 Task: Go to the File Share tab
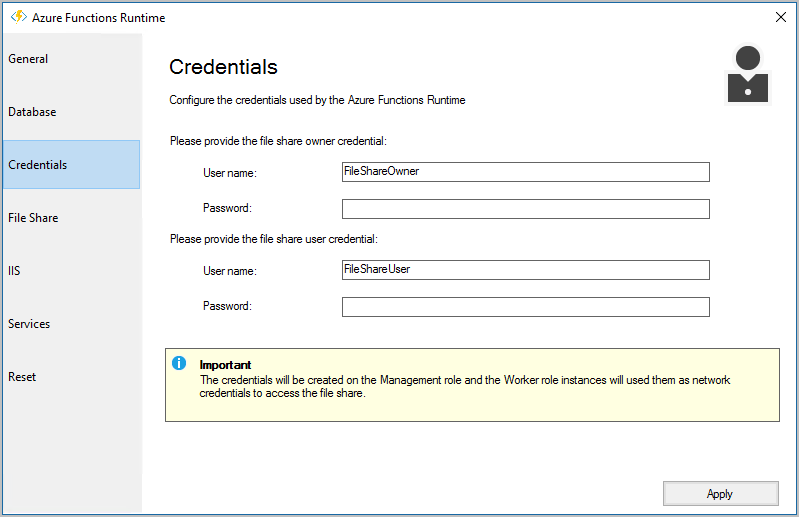(71, 217)
